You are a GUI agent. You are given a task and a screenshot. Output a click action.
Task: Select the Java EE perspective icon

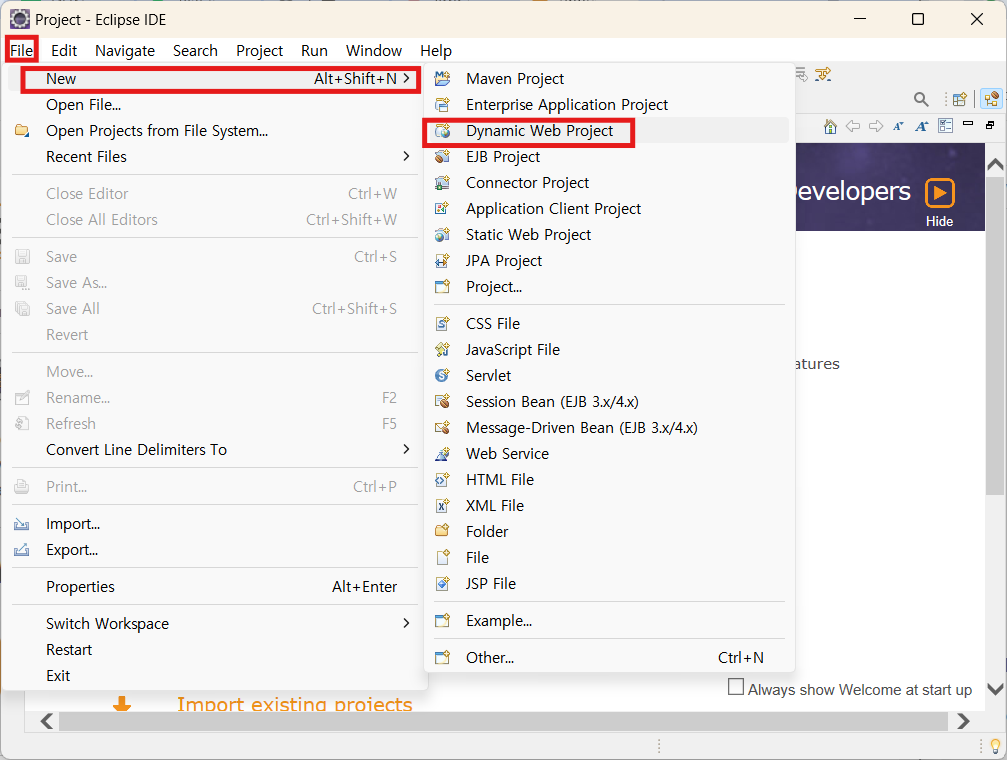pyautogui.click(x=992, y=99)
